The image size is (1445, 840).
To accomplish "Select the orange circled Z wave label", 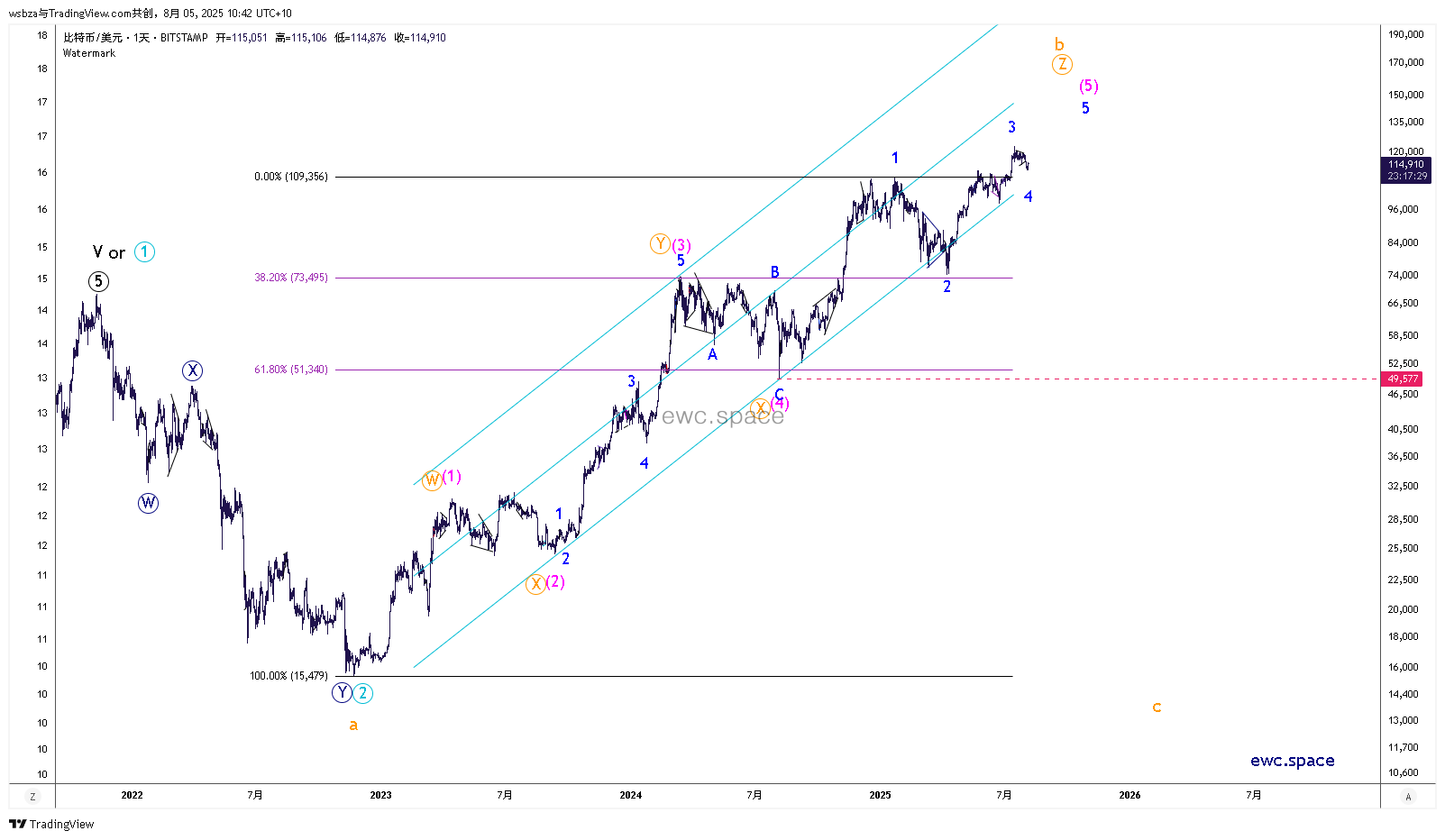I will pos(1062,64).
